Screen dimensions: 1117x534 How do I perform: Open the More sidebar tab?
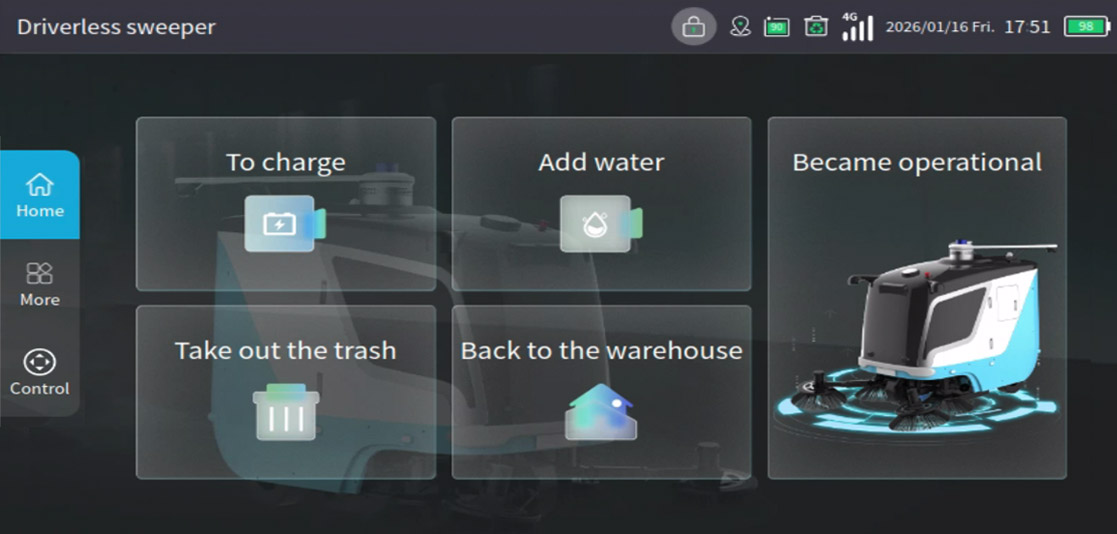click(x=40, y=284)
